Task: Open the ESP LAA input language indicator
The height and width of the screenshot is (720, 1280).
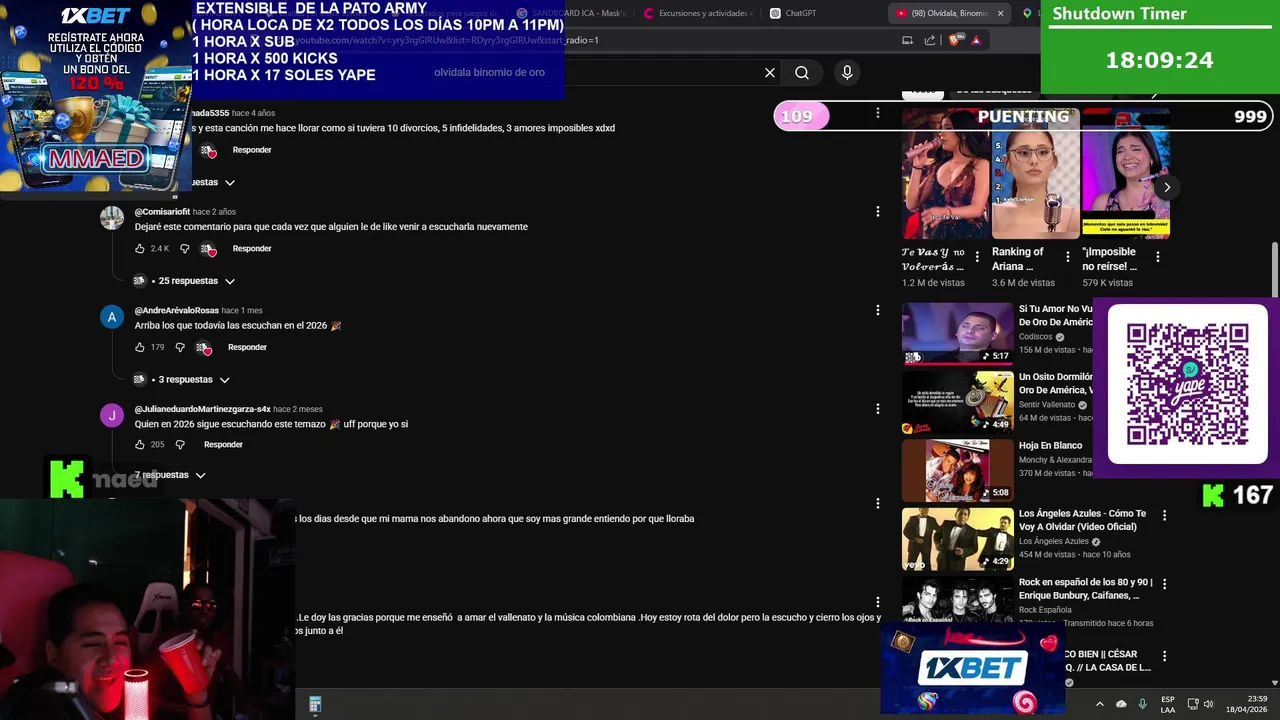Action: [1168, 704]
